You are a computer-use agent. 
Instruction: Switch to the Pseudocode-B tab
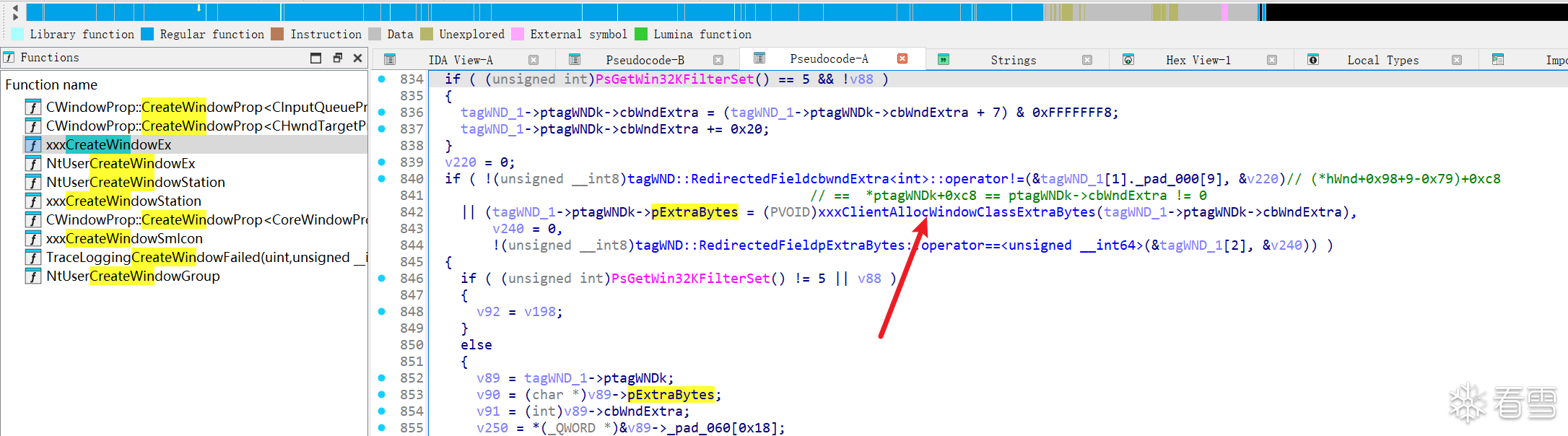645,60
